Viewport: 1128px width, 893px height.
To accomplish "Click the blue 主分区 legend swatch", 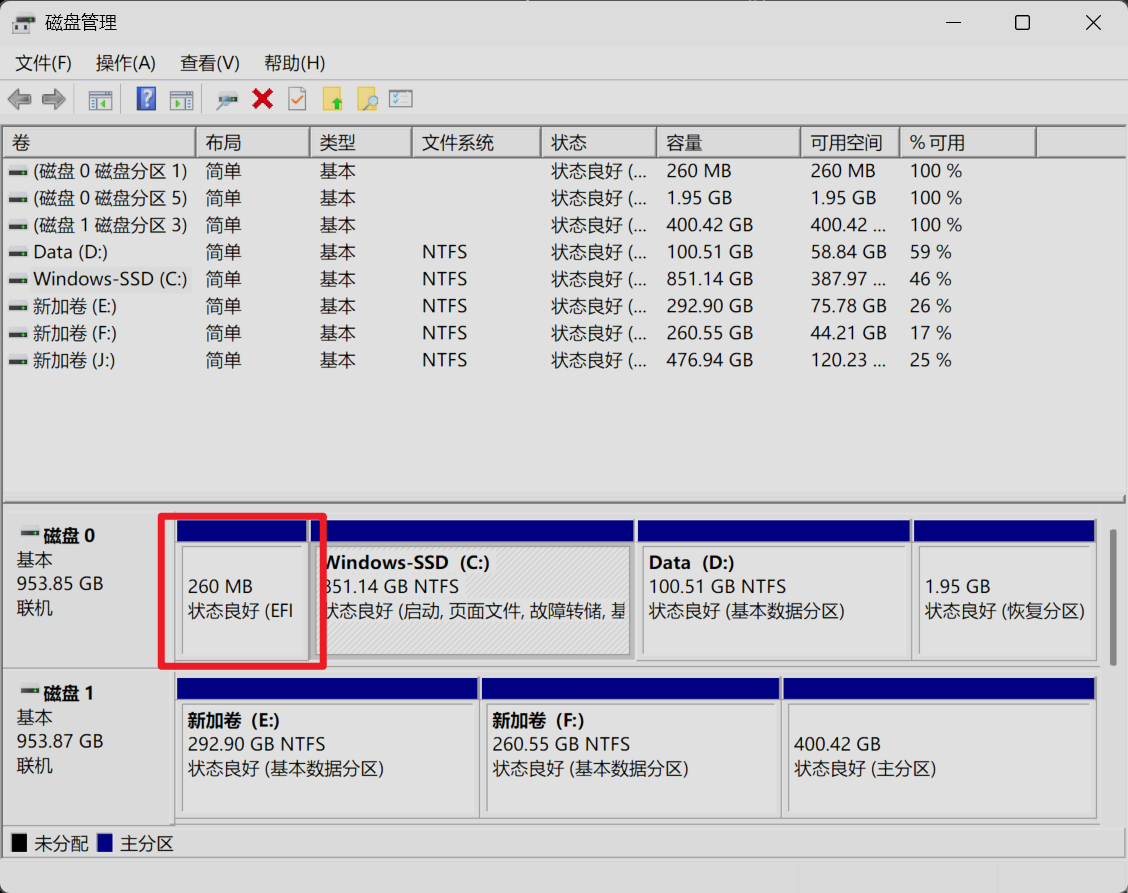I will (105, 843).
